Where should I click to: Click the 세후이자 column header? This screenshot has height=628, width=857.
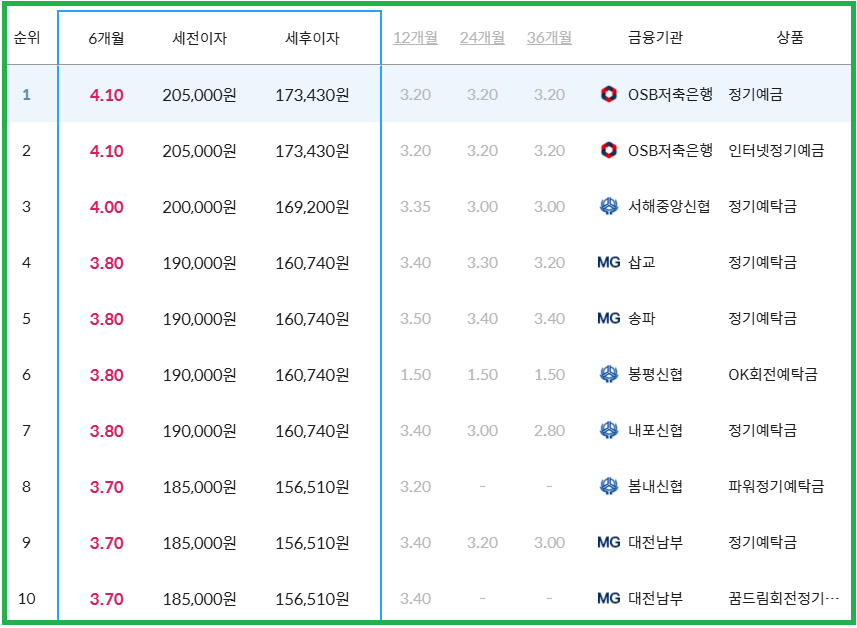pos(312,38)
